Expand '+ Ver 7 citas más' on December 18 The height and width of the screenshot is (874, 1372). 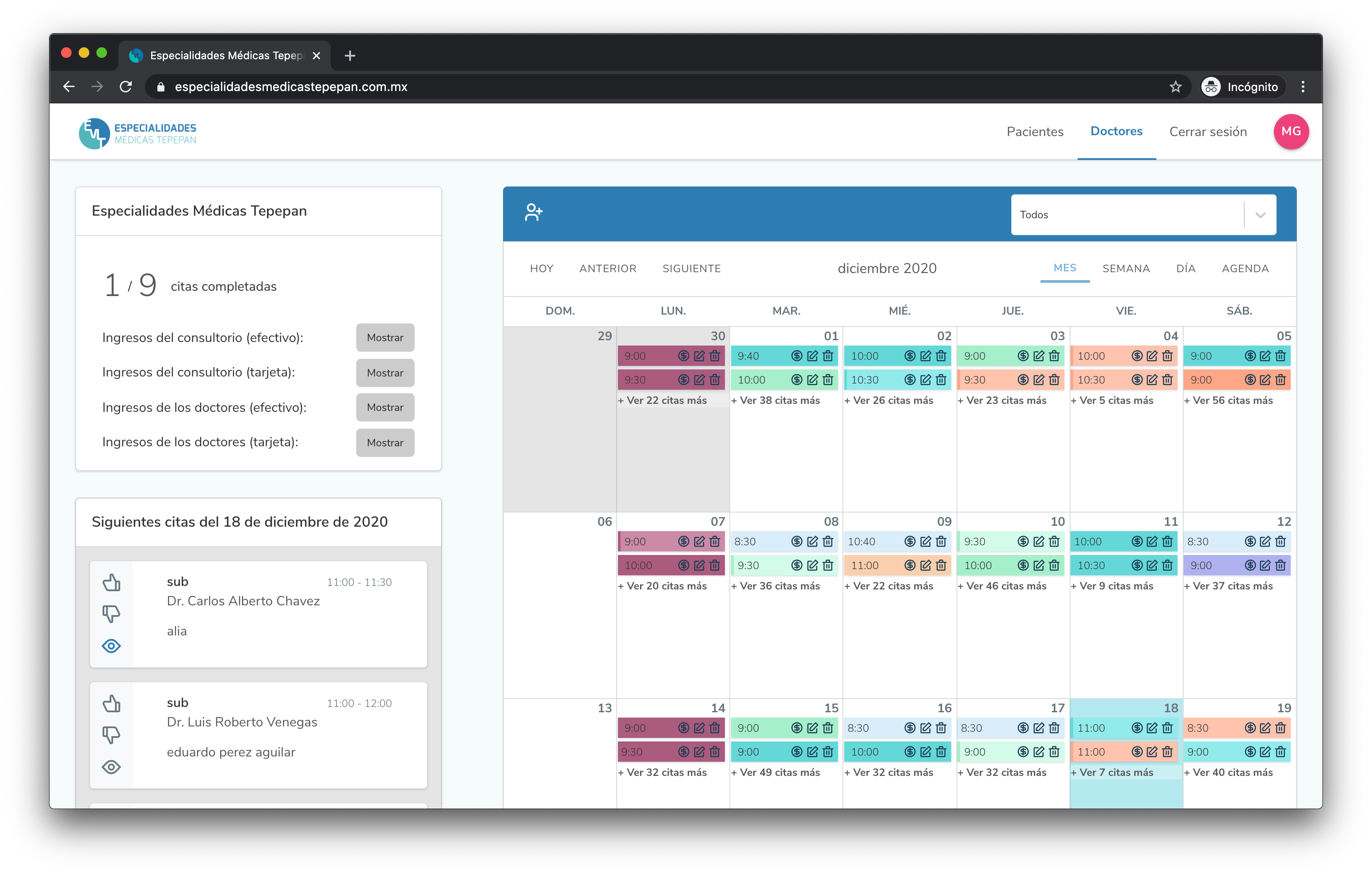[x=1112, y=772]
